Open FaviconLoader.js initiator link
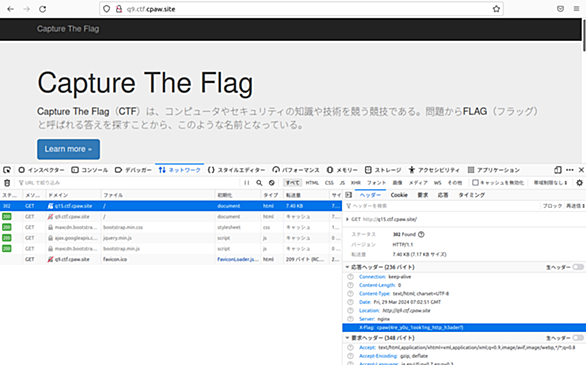Screen dimensions: 586x365 tap(238, 259)
